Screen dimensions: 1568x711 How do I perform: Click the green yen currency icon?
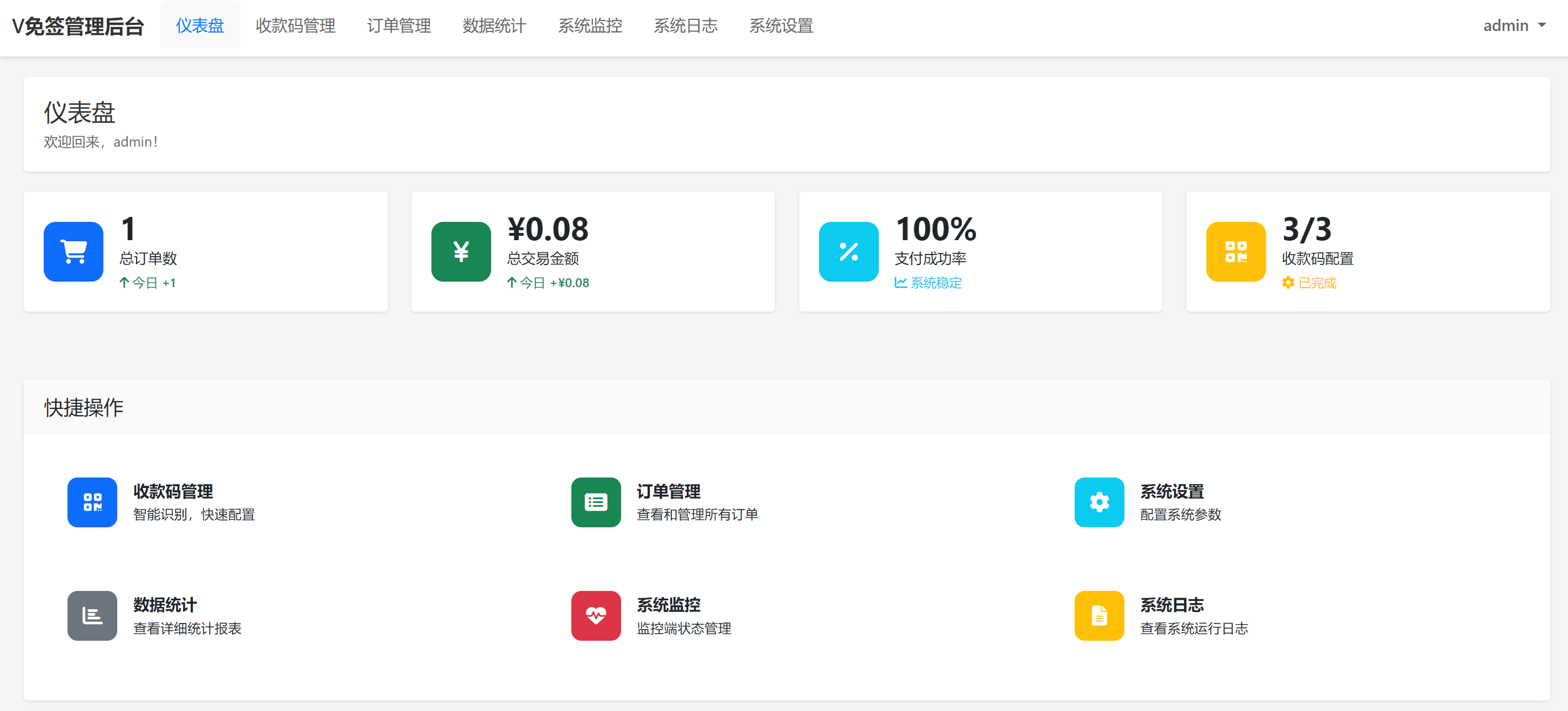(461, 251)
